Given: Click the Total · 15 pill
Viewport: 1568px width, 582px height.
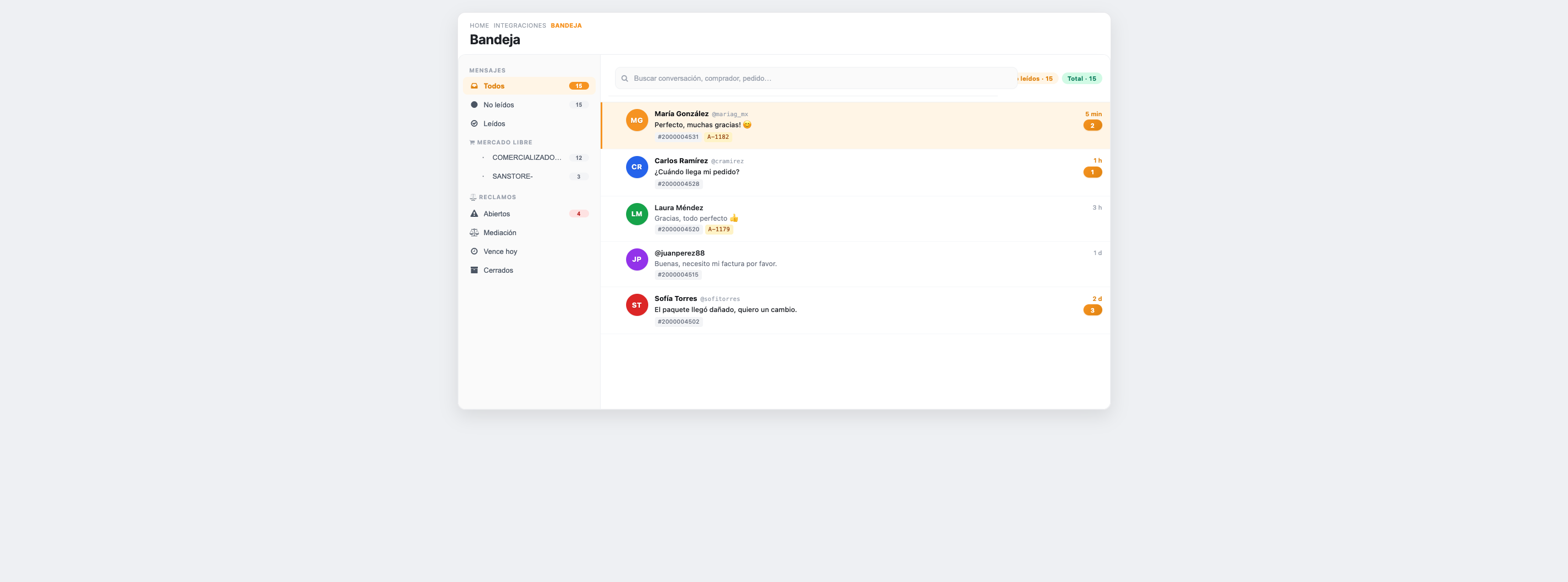Looking at the screenshot, I should [1082, 79].
